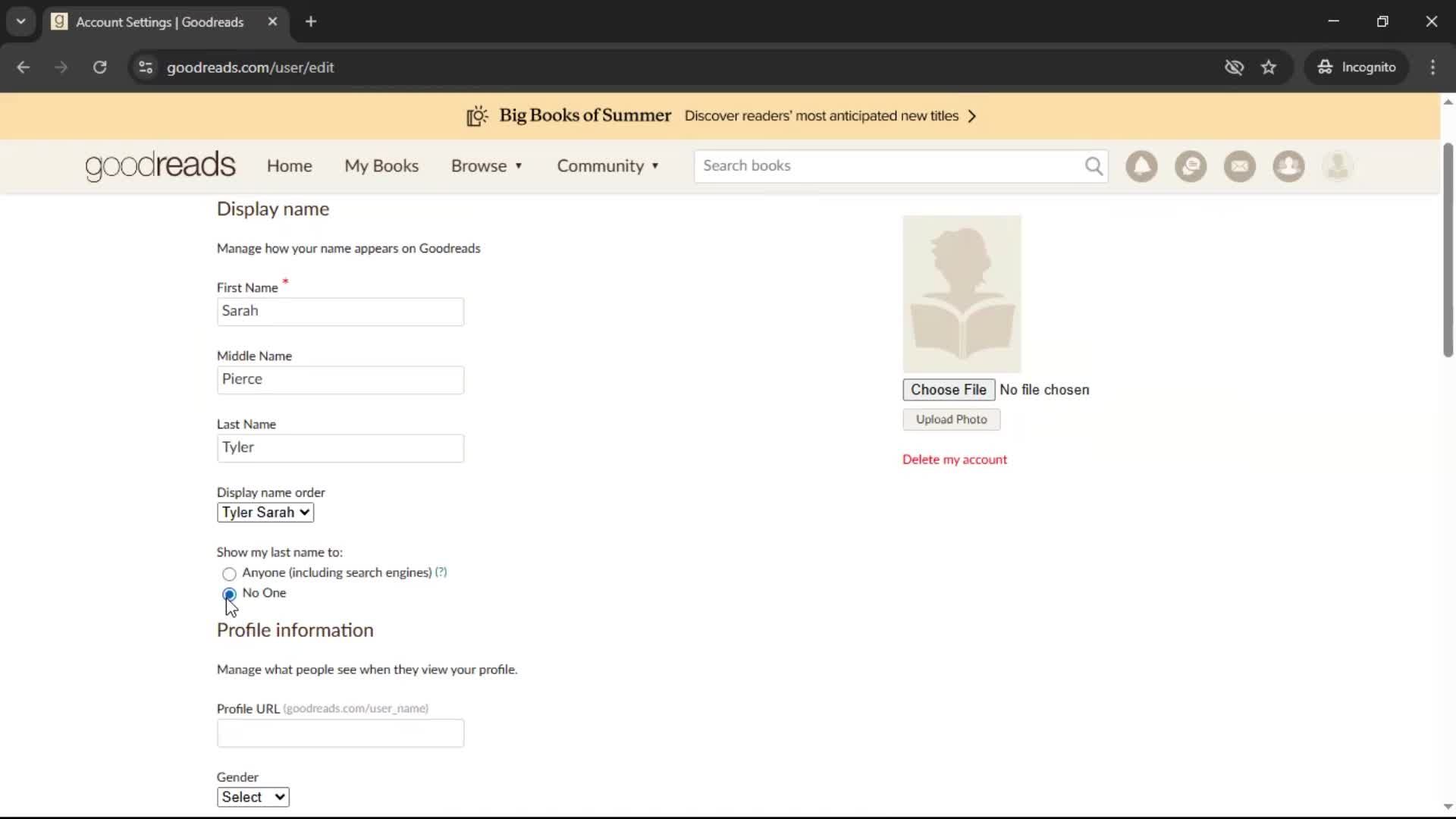This screenshot has width=1456, height=819.
Task: Click the Big Books of Summer banner title
Action: tap(585, 115)
